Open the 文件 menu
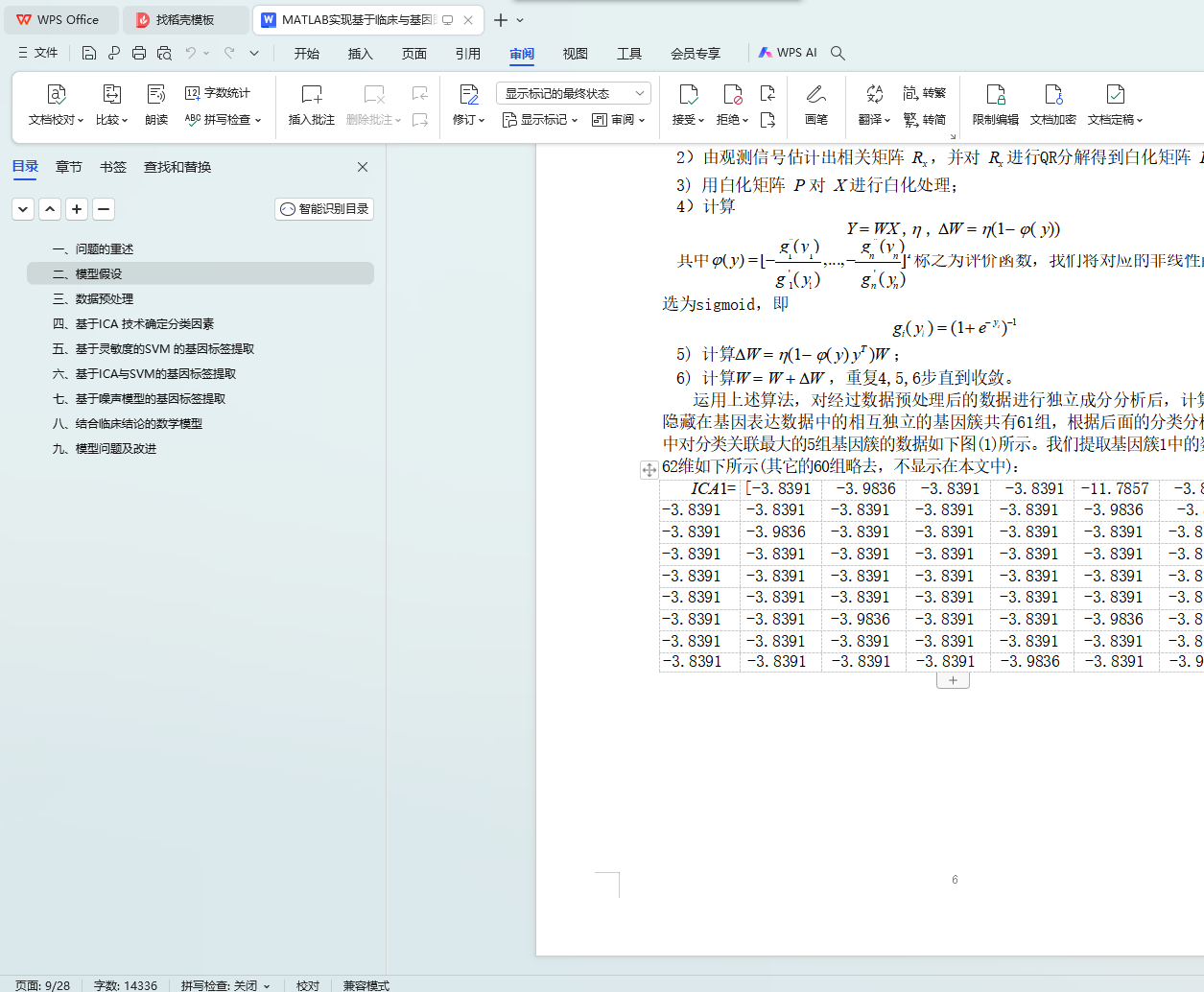Viewport: 1204px width, 992px height. click(x=37, y=53)
